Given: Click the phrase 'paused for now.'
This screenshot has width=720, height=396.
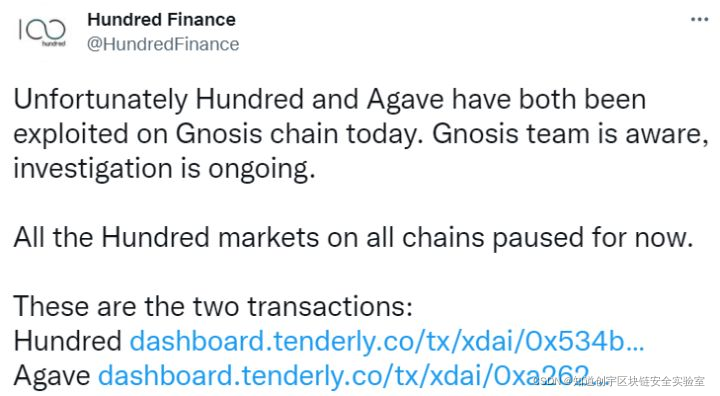Looking at the screenshot, I should click(x=593, y=238).
